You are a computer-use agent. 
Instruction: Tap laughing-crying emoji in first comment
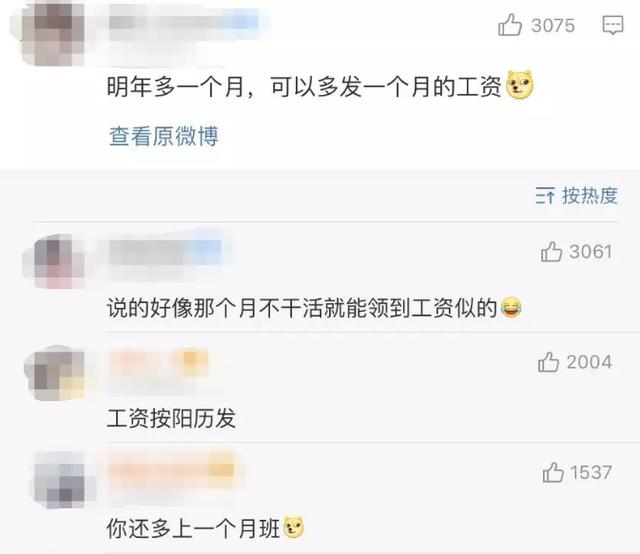511,308
